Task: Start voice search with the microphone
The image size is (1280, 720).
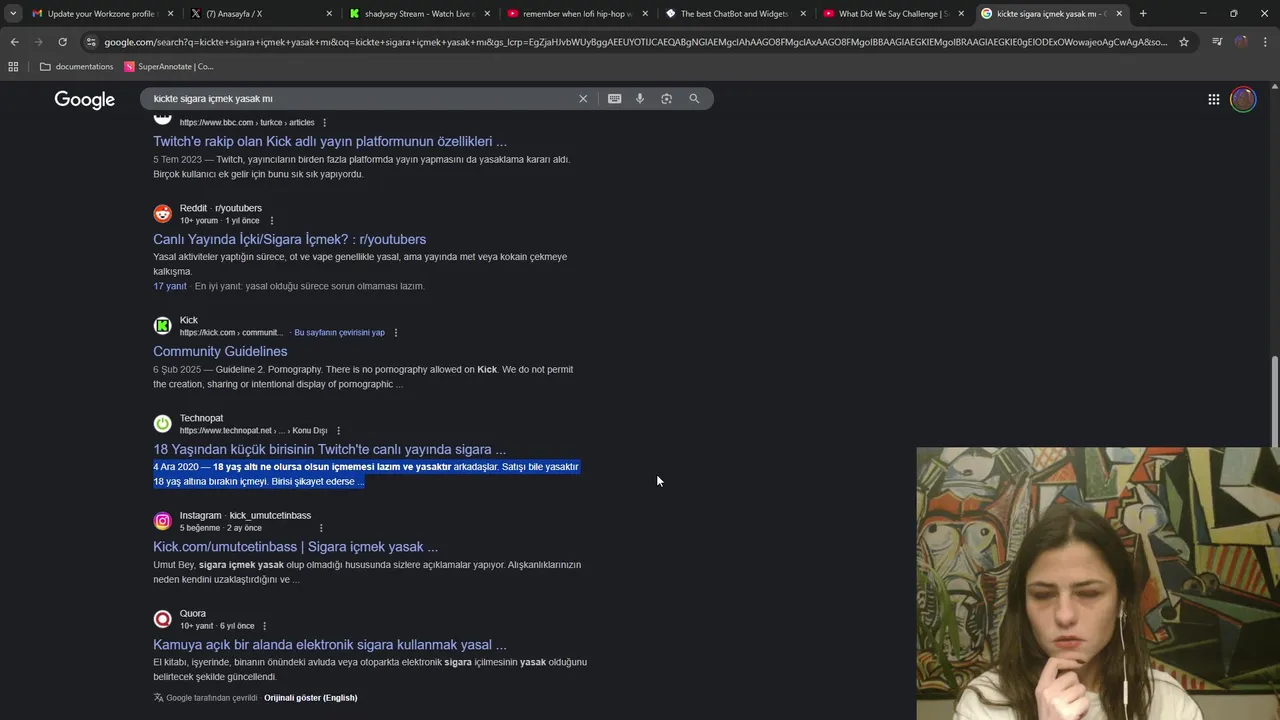Action: (x=640, y=99)
